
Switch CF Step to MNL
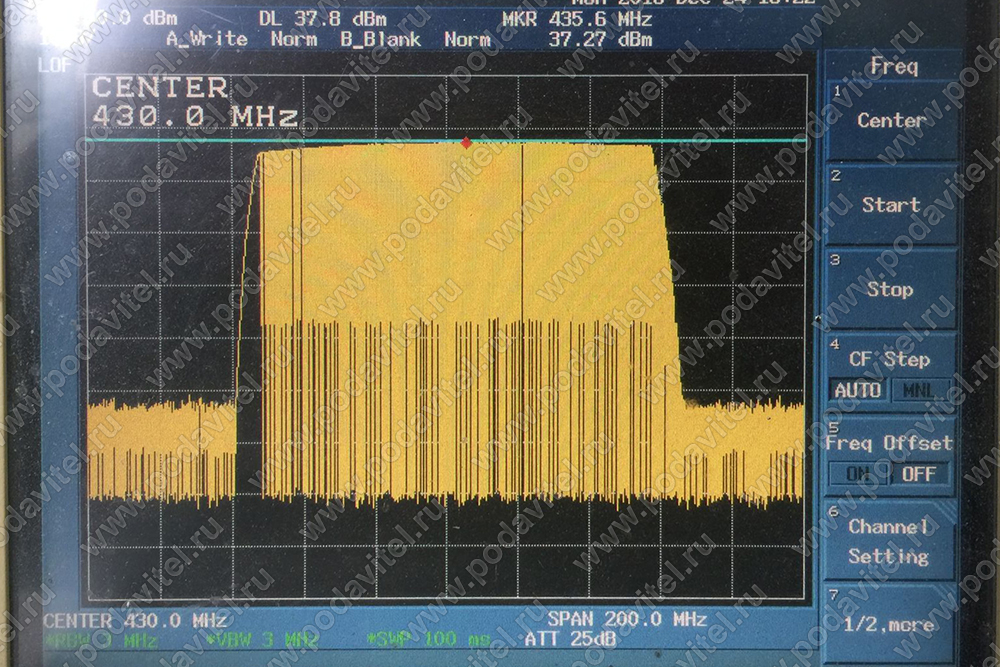pyautogui.click(x=920, y=390)
